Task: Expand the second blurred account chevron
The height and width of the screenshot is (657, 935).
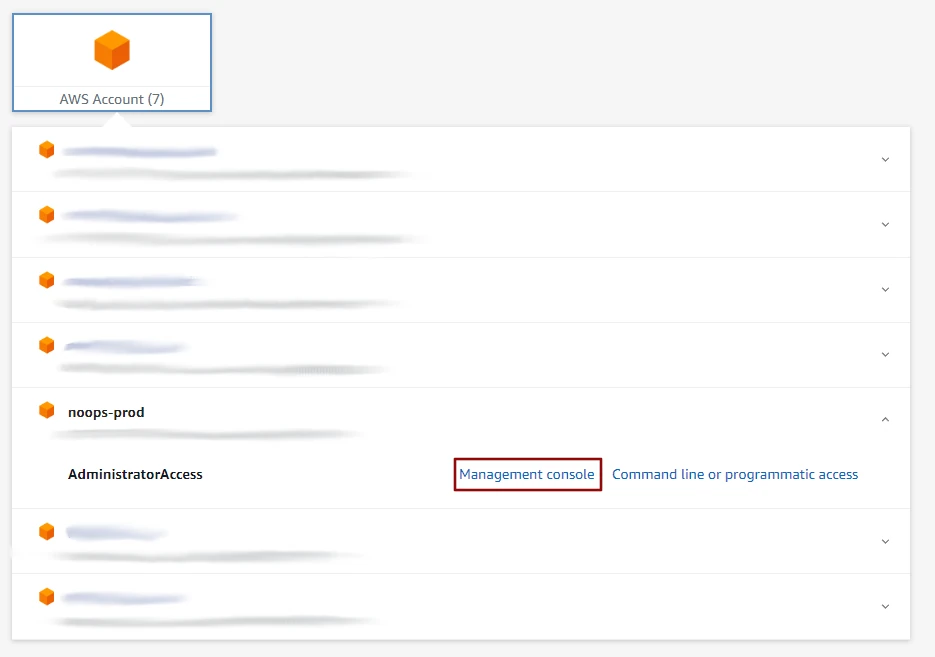Action: pyautogui.click(x=886, y=225)
